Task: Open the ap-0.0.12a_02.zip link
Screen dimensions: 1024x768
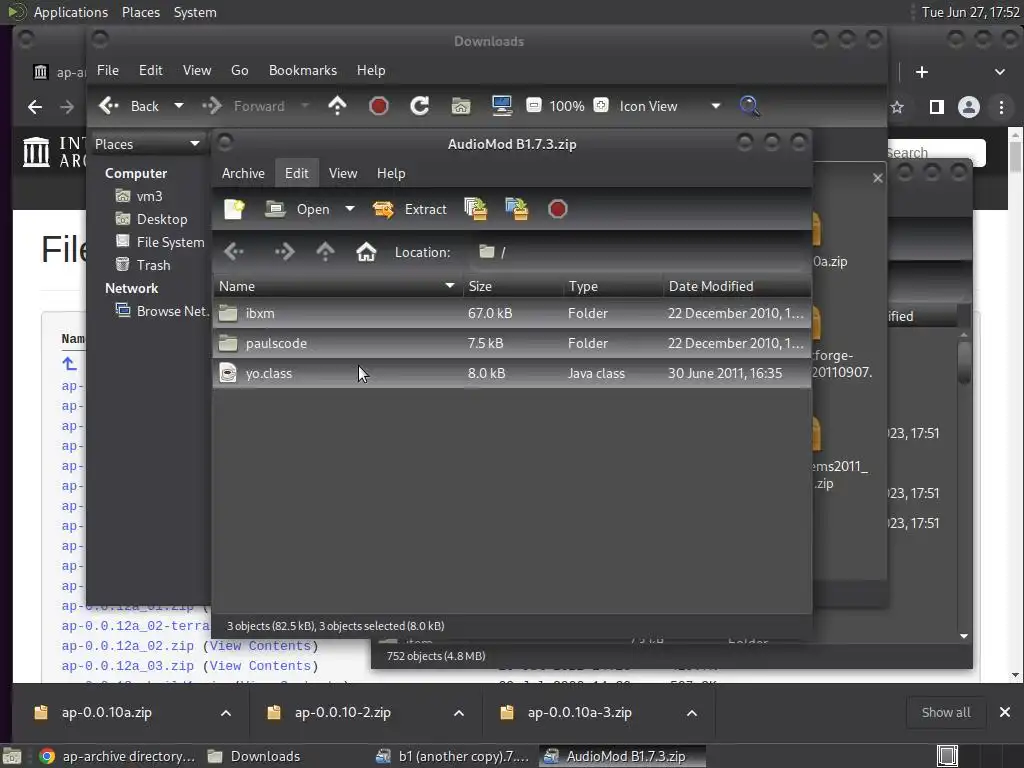Action: tap(127, 646)
